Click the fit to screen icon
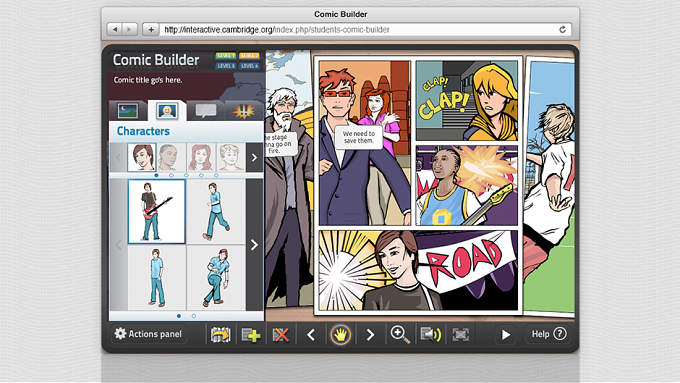Viewport: 680px width, 383px height. [x=460, y=335]
